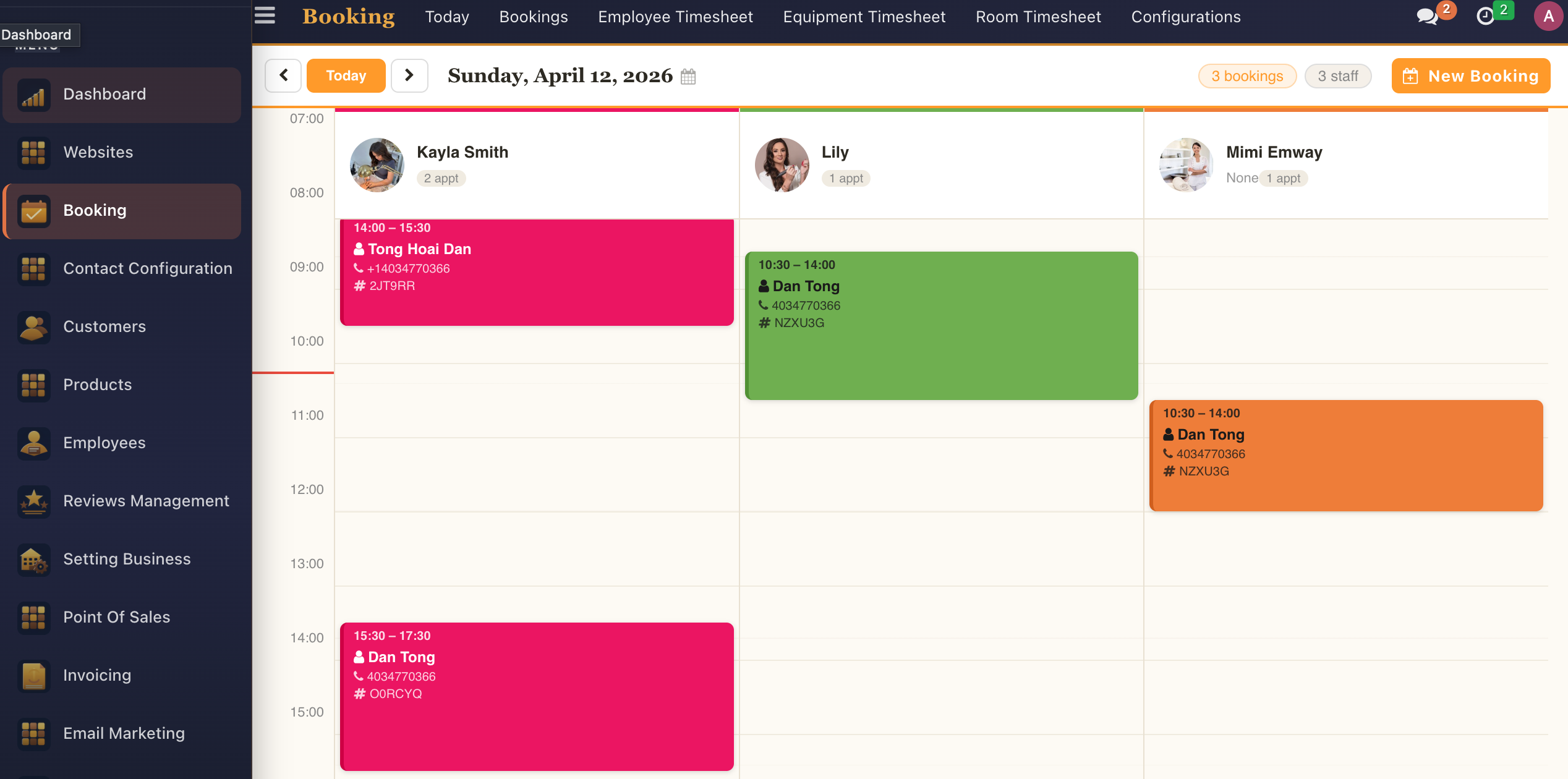Select Contact Configuration in the sidebar
Viewport: 1568px width, 779px height.
pyautogui.click(x=122, y=269)
